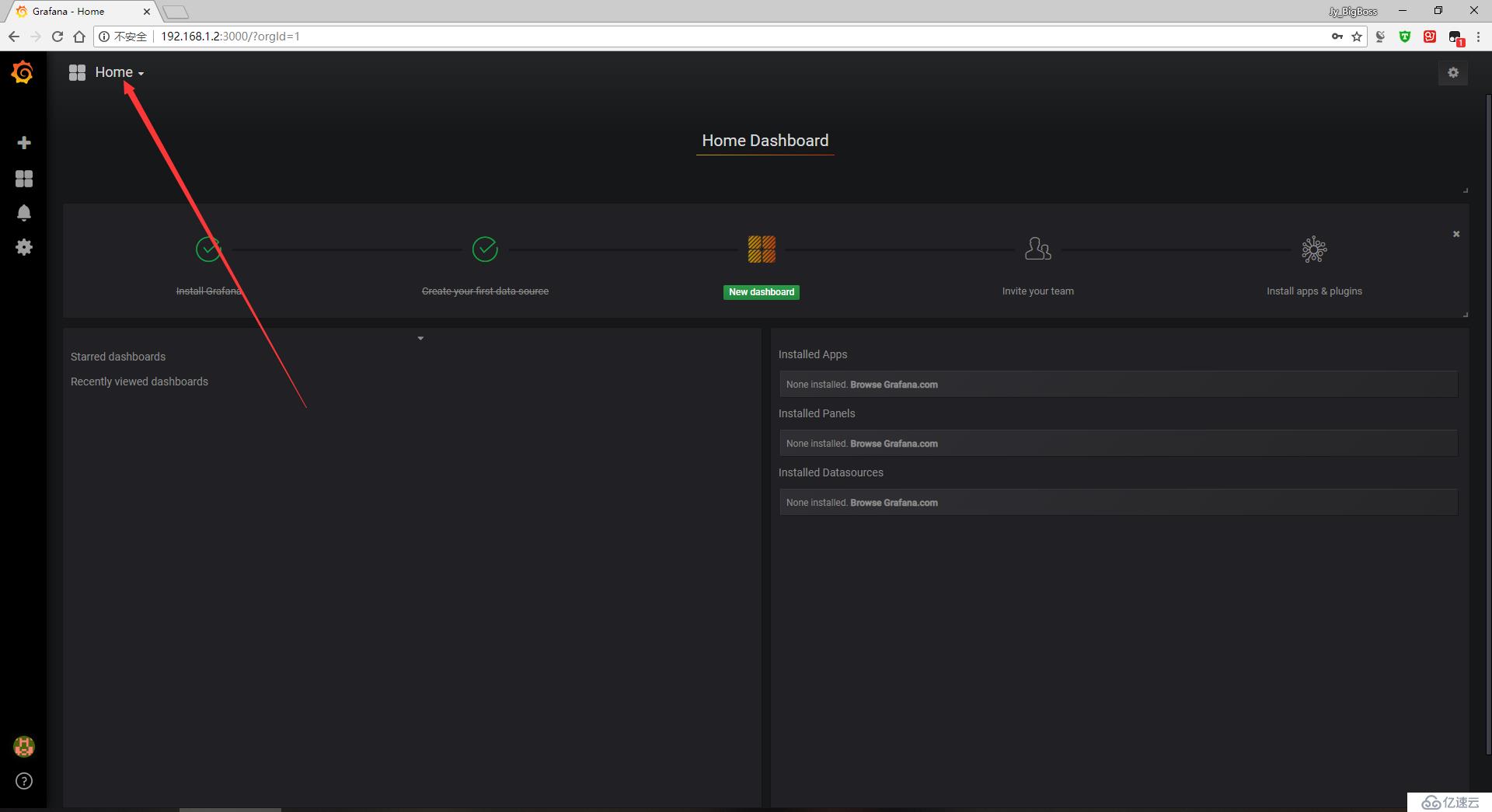Click the Installed Datasources heading
Screen dimensions: 1492x812
click(x=831, y=472)
